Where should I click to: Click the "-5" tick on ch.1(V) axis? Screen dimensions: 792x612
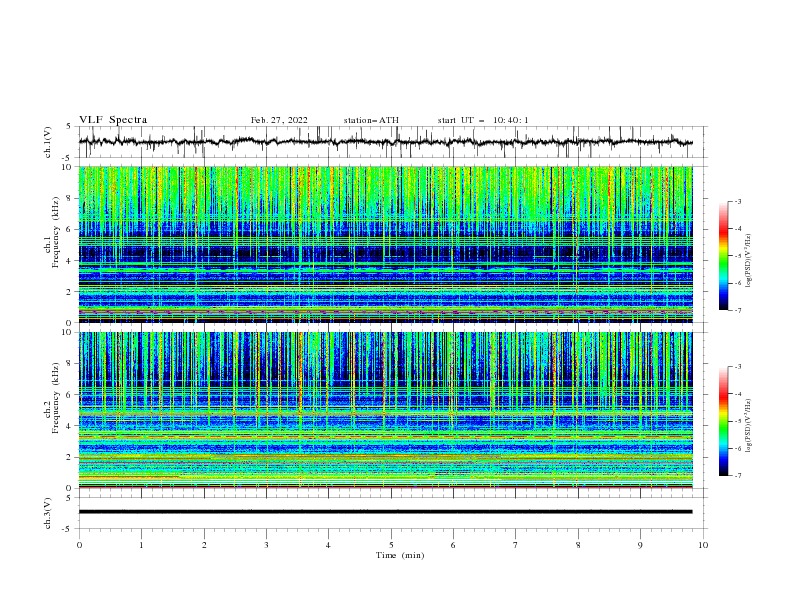68,158
